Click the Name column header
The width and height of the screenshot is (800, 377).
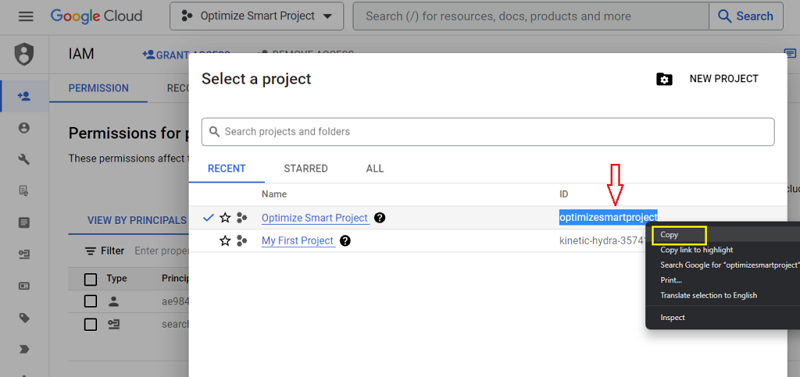274,194
